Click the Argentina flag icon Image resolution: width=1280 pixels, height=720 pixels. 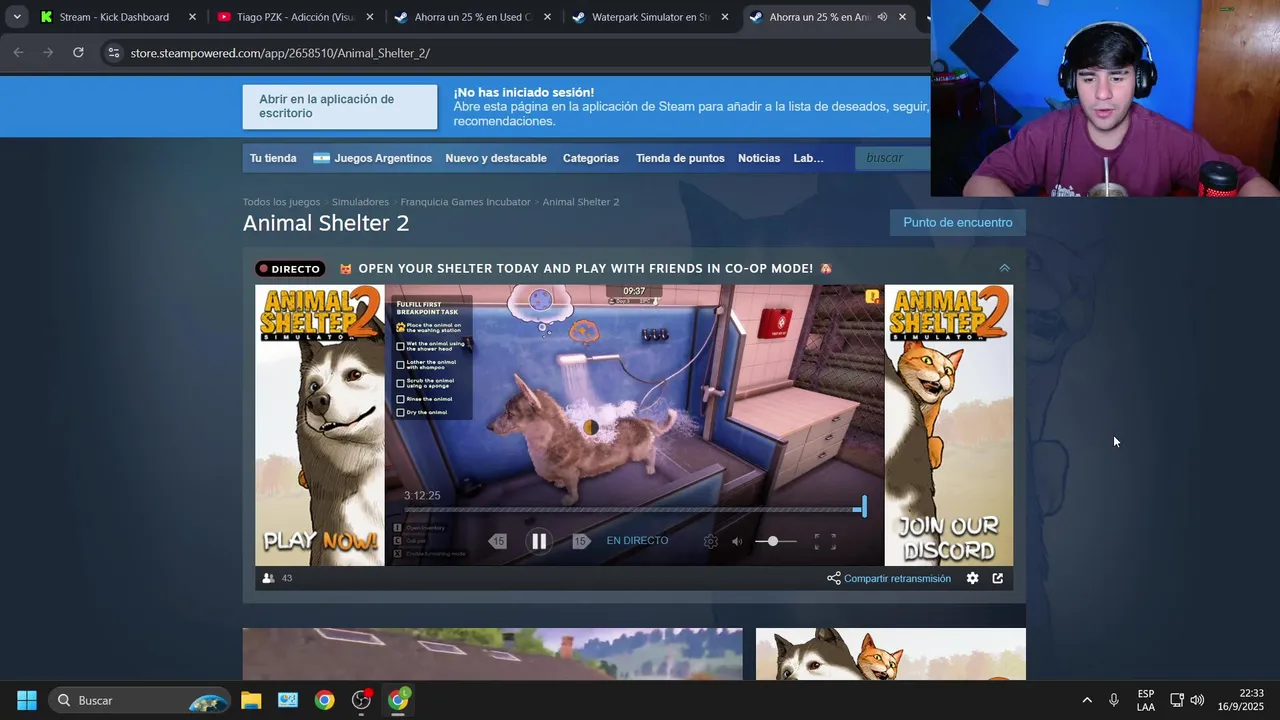pos(321,158)
